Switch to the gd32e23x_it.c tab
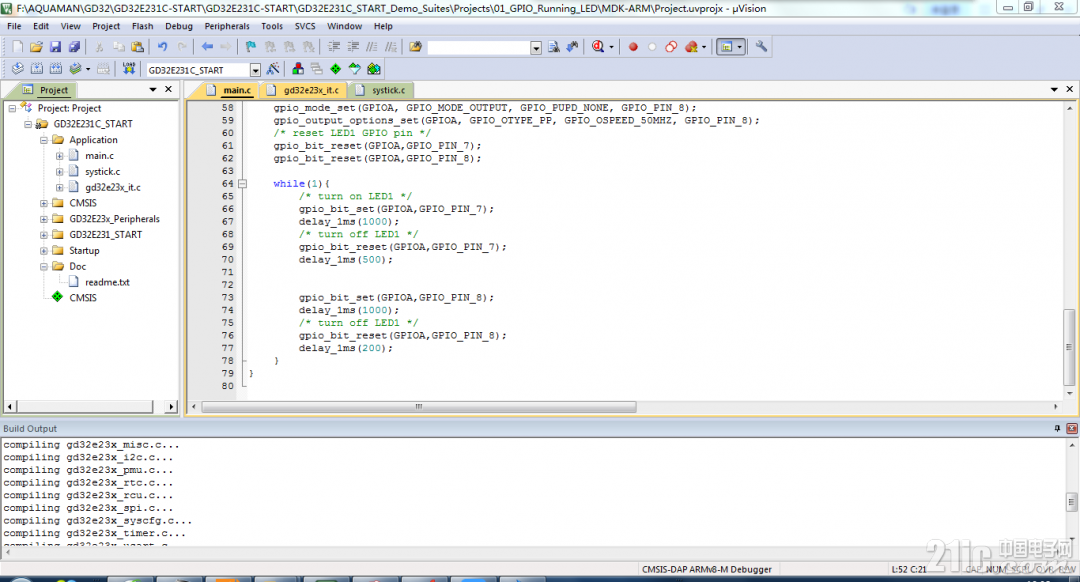Image resolution: width=1080 pixels, height=582 pixels. click(304, 90)
